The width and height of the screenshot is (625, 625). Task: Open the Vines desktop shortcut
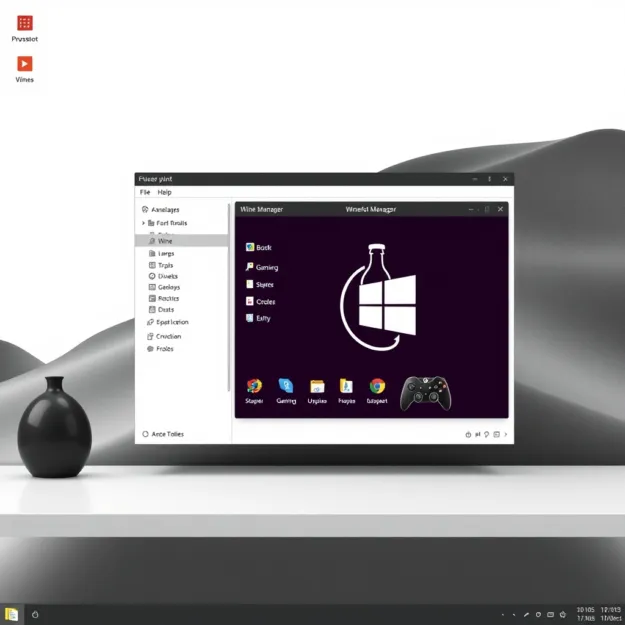click(x=25, y=69)
